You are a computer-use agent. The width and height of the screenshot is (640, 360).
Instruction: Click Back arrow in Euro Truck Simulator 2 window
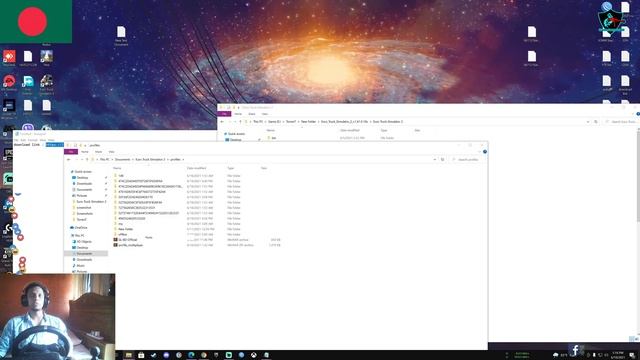pos(222,122)
